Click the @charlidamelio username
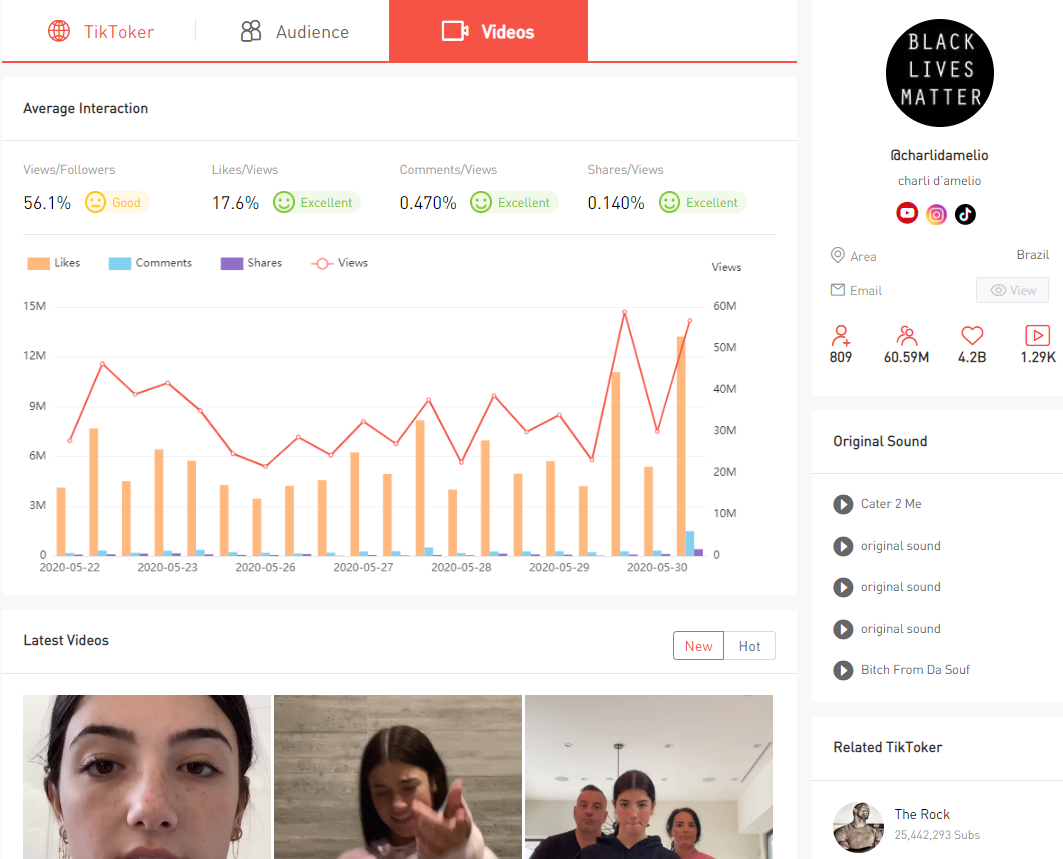Screen dimensions: 1063x859 coord(940,155)
